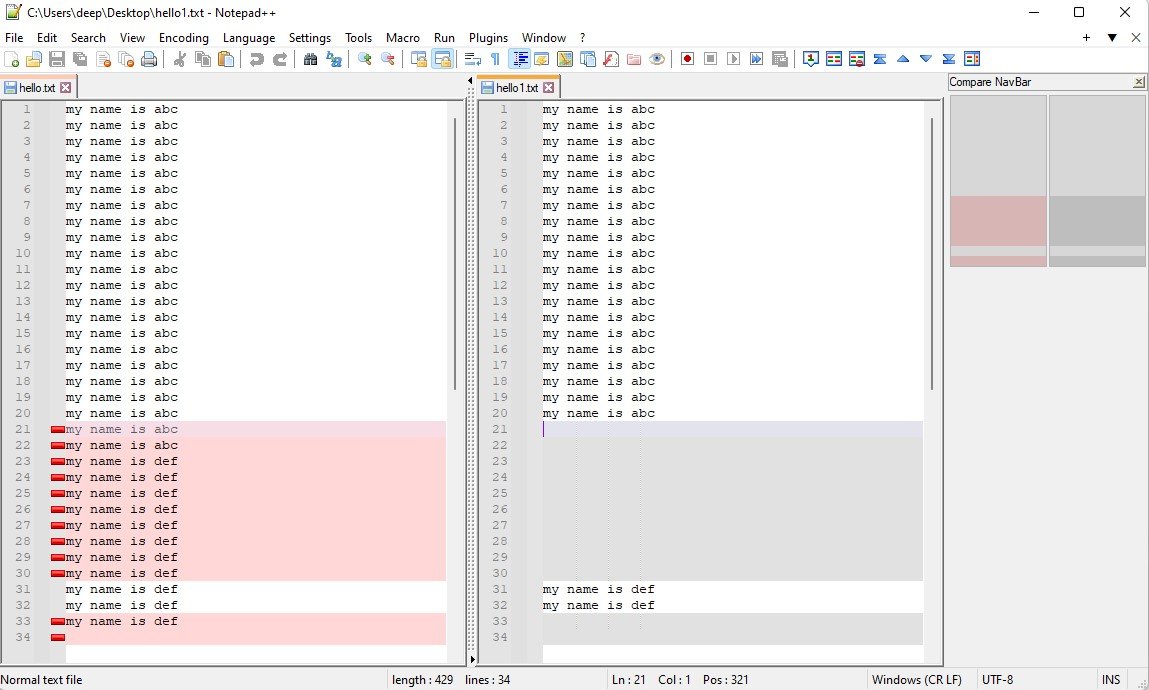This screenshot has width=1149, height=690.
Task: Click the Record Macro red dot icon
Action: (687, 59)
